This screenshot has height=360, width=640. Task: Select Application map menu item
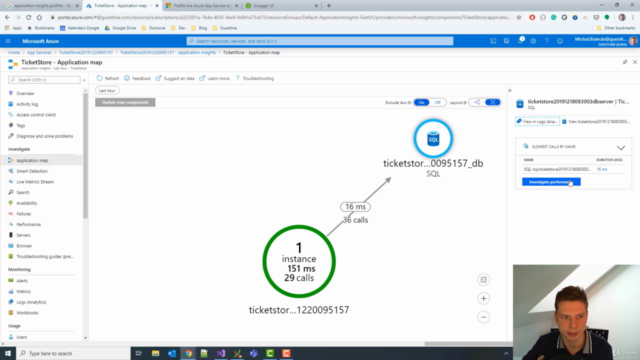[x=32, y=160]
